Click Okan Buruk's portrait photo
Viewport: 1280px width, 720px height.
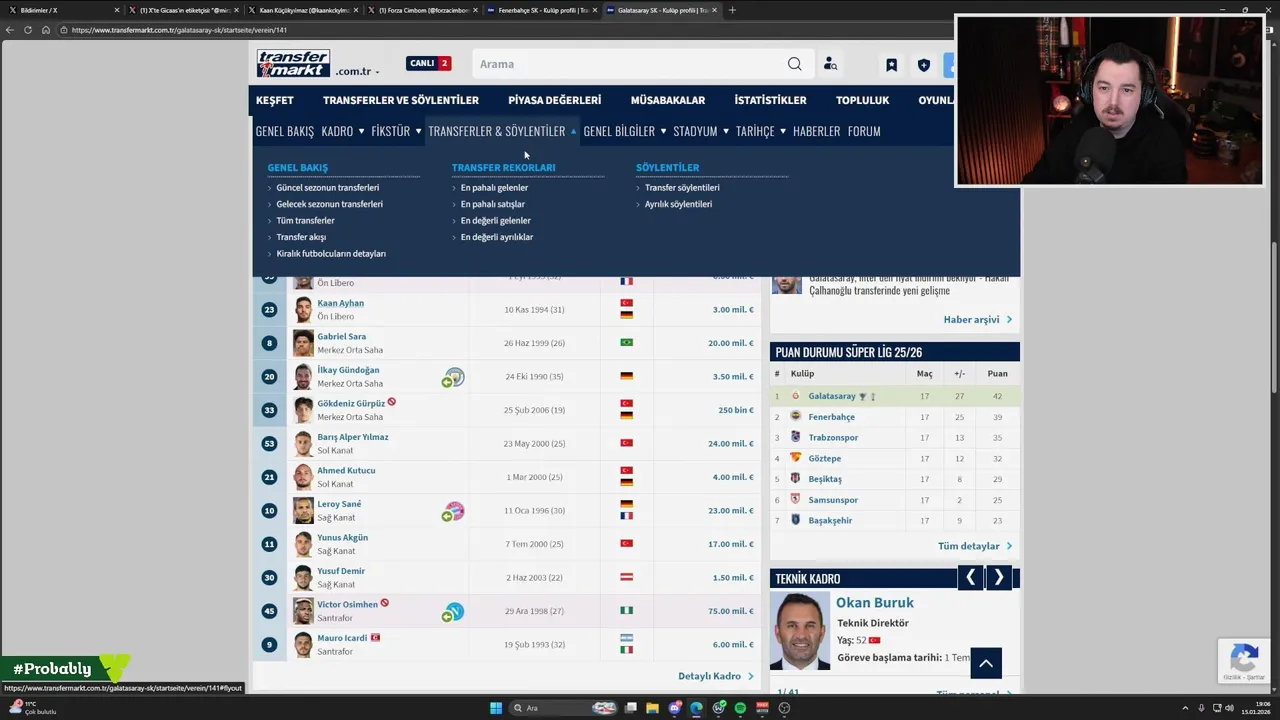[800, 631]
